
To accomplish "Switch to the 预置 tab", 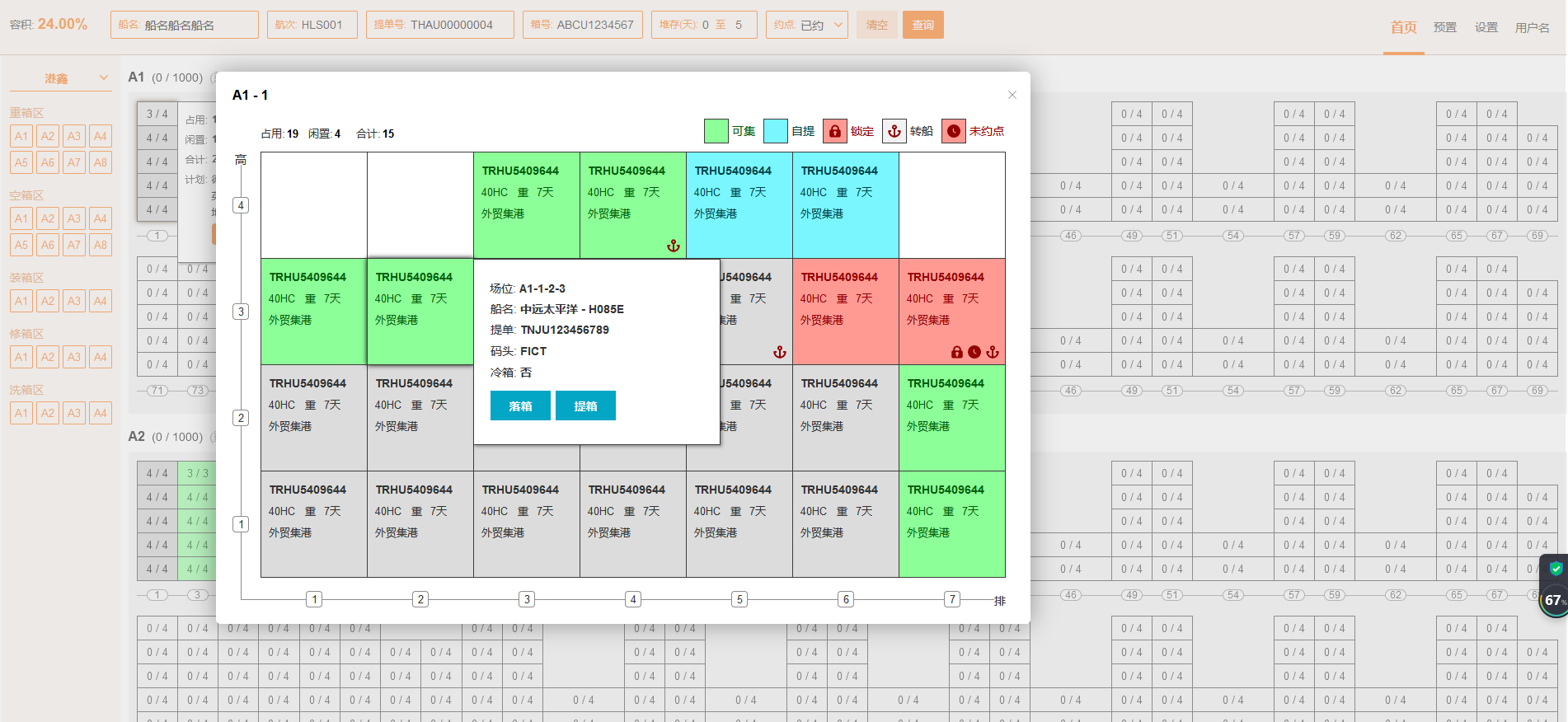I will coord(1444,27).
